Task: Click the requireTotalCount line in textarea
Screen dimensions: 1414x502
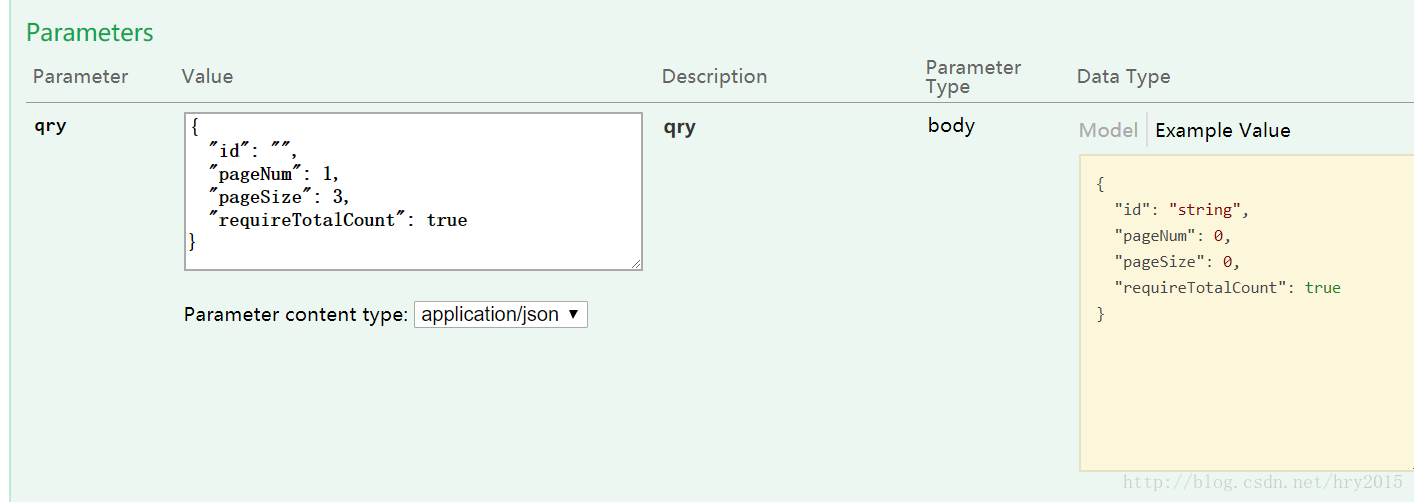Action: 337,219
